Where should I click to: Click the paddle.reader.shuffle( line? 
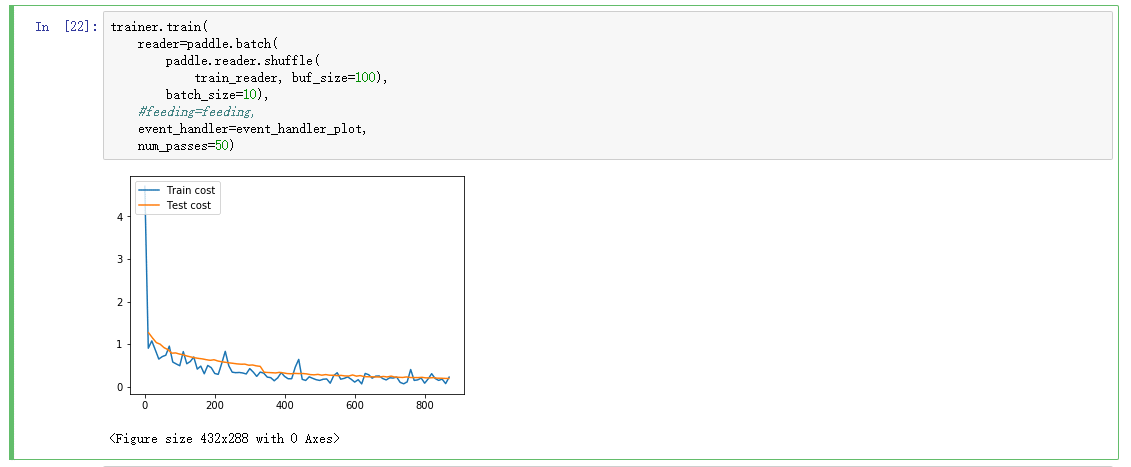click(242, 61)
